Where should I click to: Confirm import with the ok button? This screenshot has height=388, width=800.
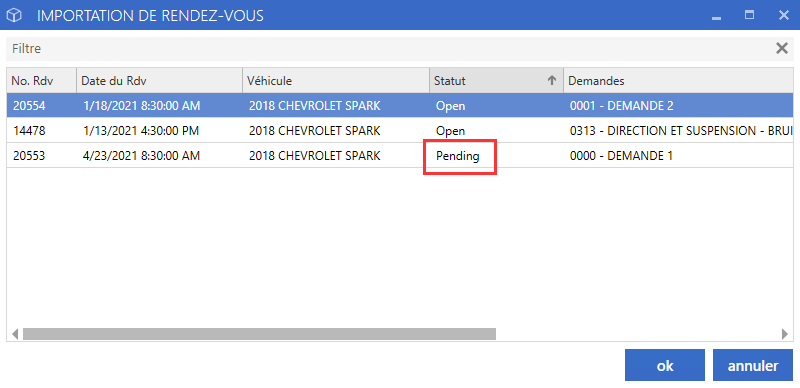tap(665, 365)
